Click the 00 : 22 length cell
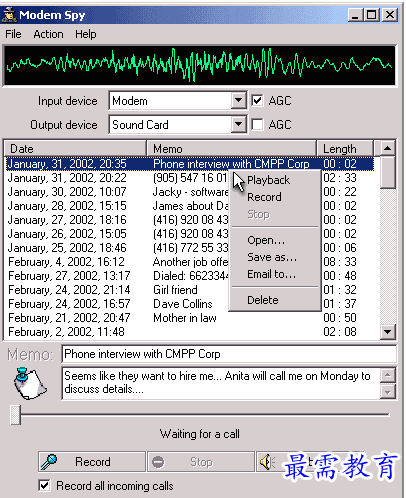Image resolution: width=406 pixels, height=498 pixels. 340,192
